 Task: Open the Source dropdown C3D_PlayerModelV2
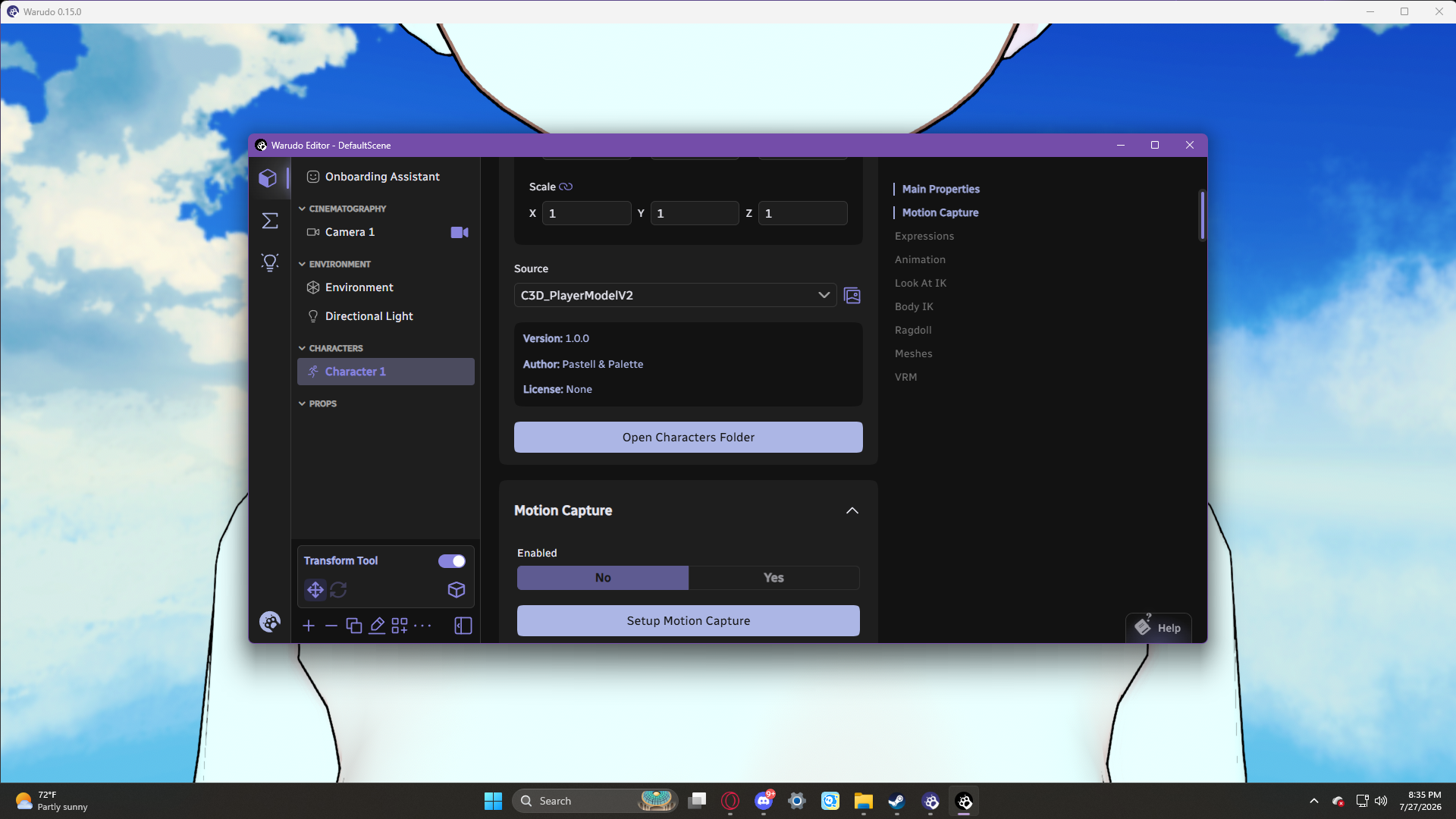click(x=675, y=296)
